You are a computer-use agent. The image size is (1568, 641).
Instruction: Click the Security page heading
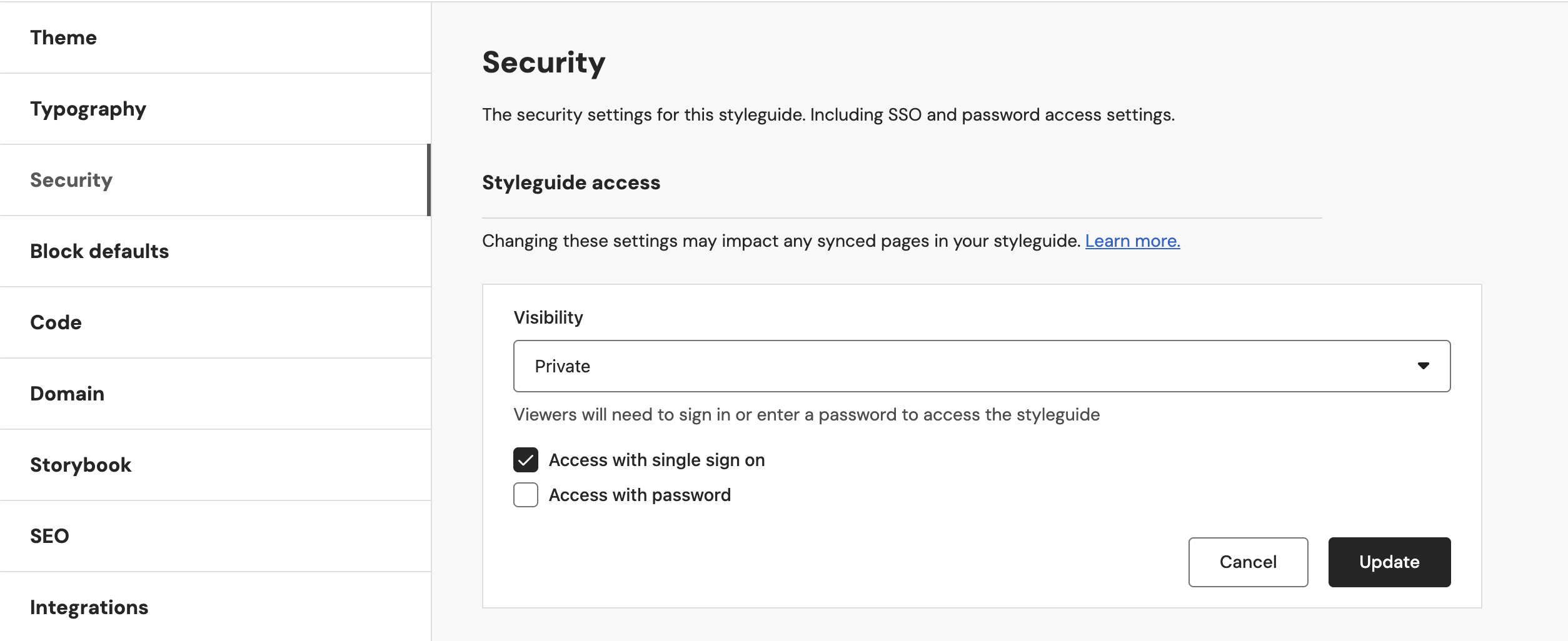(x=544, y=62)
